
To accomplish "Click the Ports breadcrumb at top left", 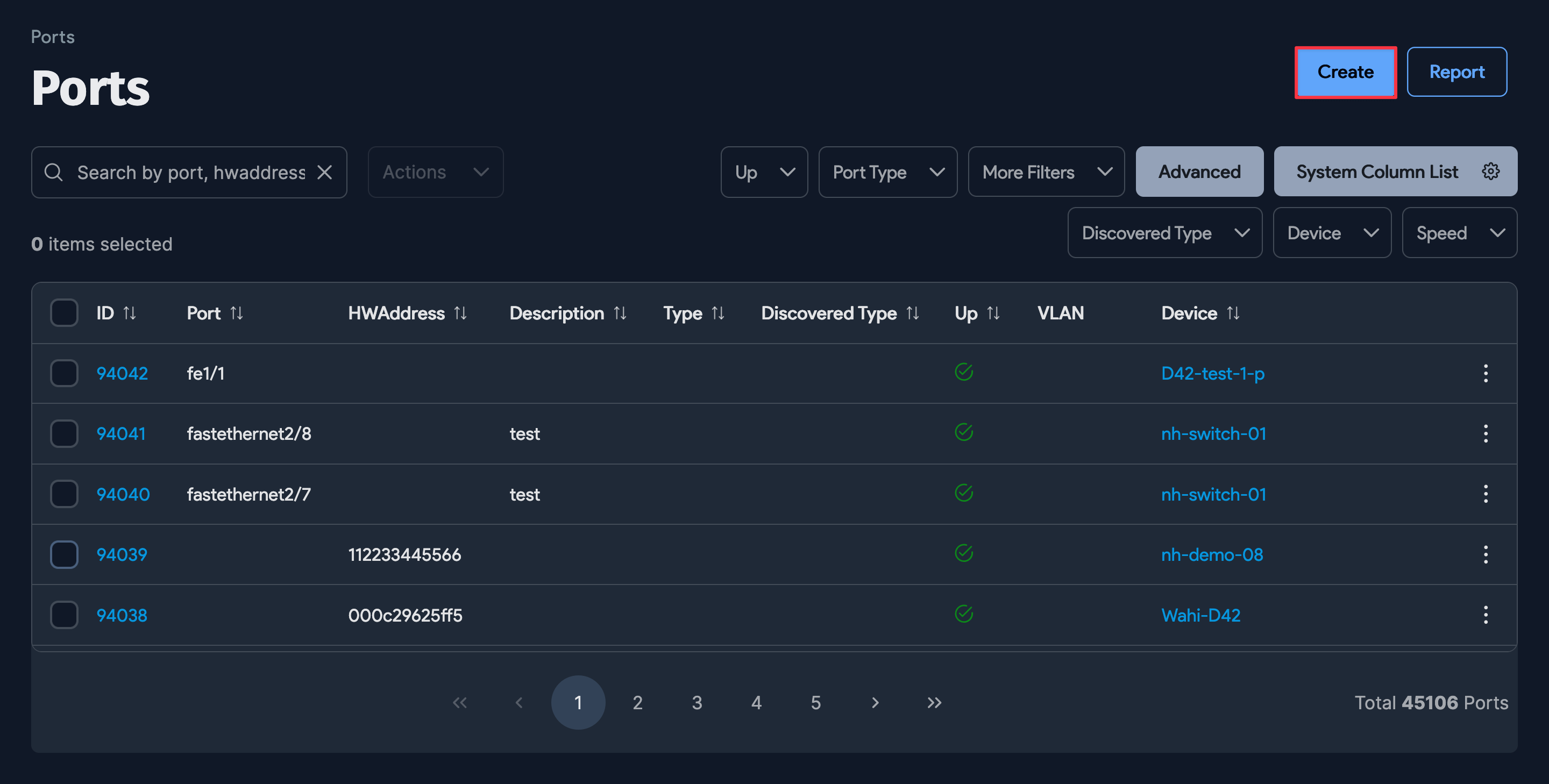I will click(53, 37).
